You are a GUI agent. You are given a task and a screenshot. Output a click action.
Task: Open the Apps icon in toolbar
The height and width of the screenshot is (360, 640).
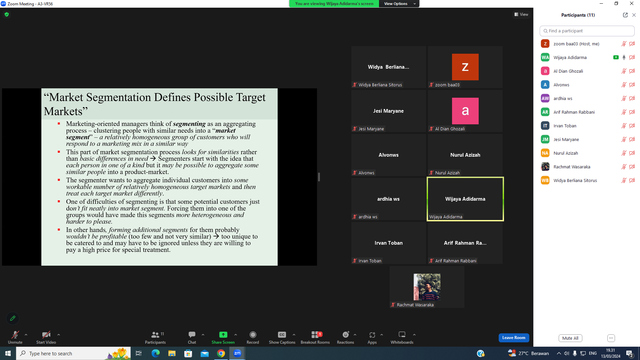[x=372, y=335]
